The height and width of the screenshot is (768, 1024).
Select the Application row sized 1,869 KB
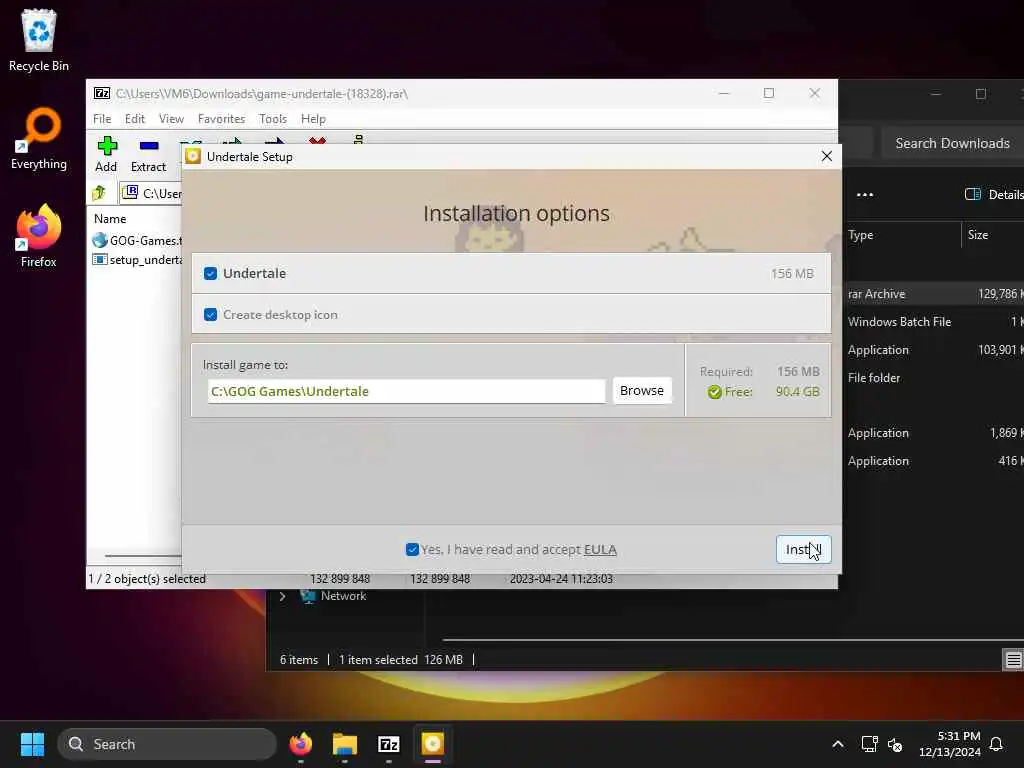[934, 433]
